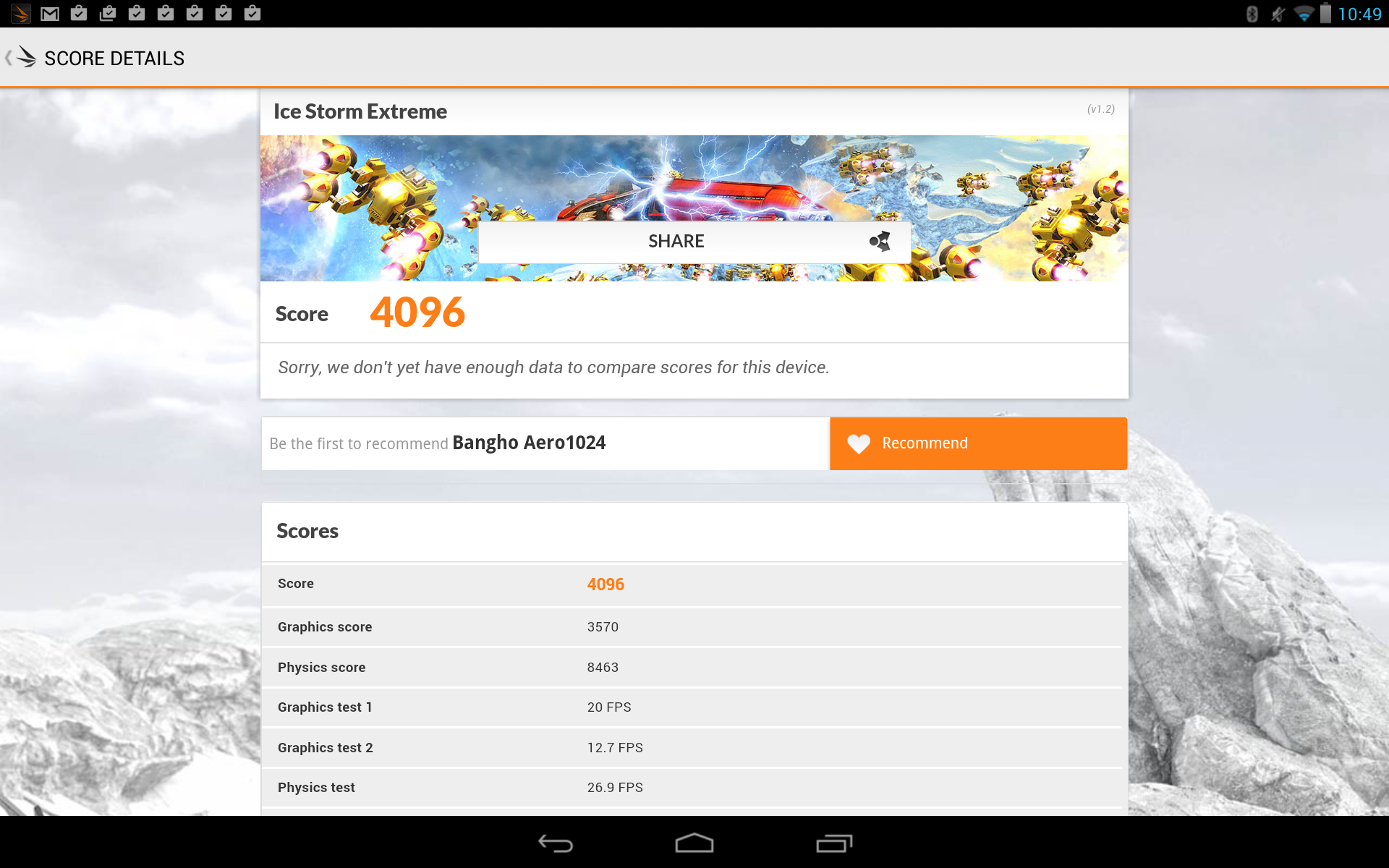
Task: Tap the battery status icon
Action: (x=1325, y=13)
